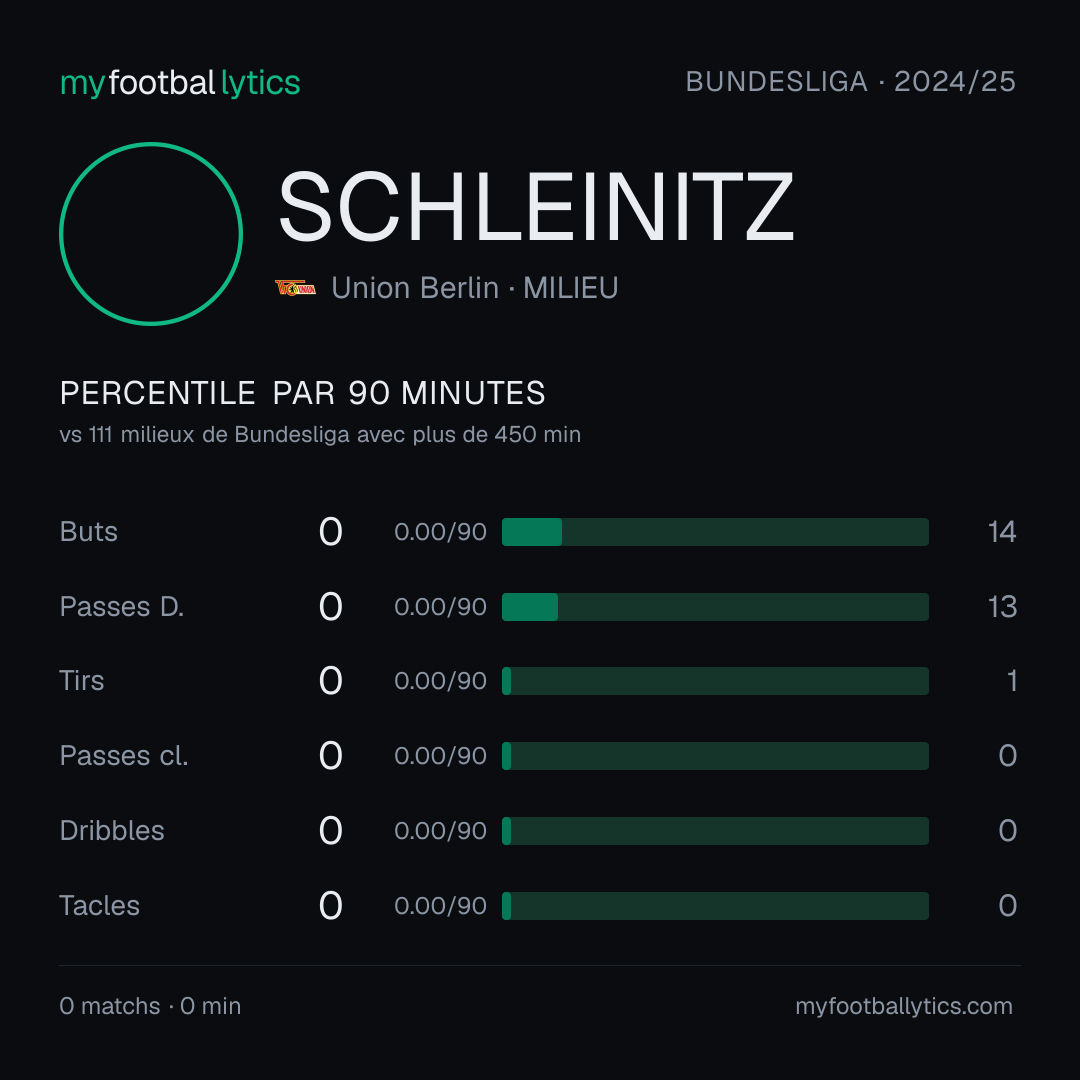Click the Dribbles 0.00/90 rate value
Screen dimensions: 1080x1080
tap(441, 831)
